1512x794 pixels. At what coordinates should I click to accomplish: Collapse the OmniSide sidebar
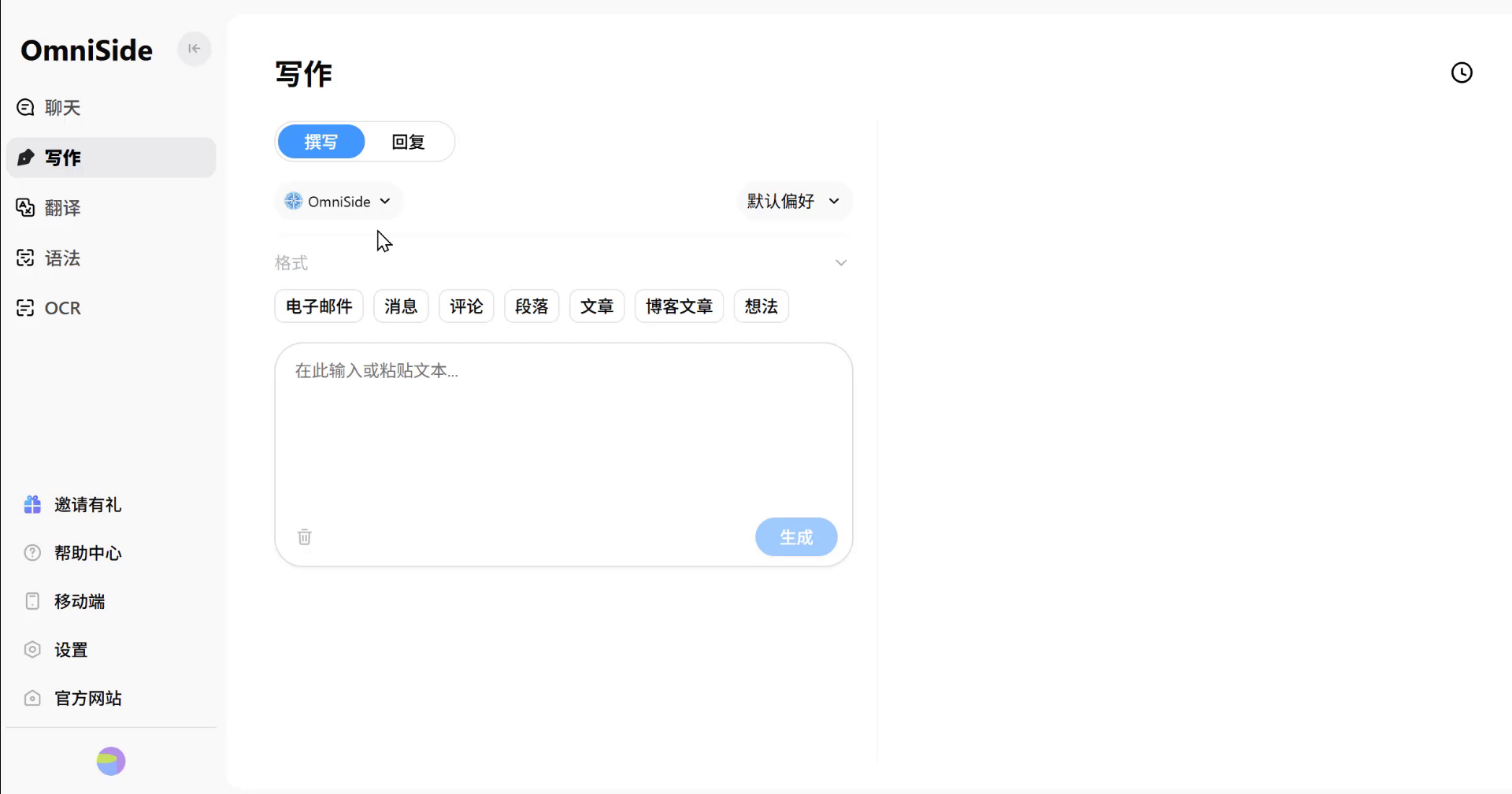194,49
